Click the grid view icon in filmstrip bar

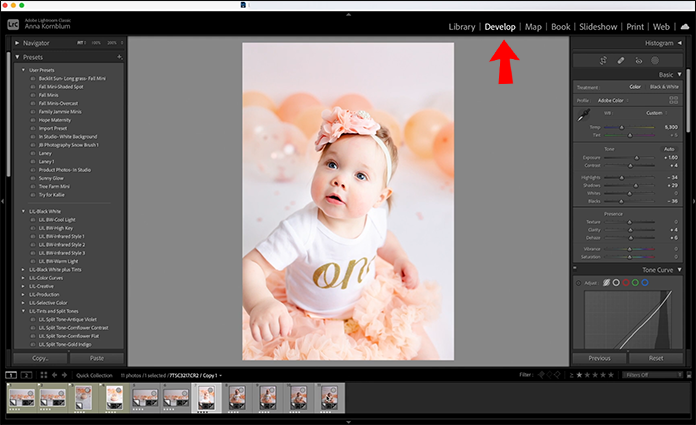click(44, 375)
